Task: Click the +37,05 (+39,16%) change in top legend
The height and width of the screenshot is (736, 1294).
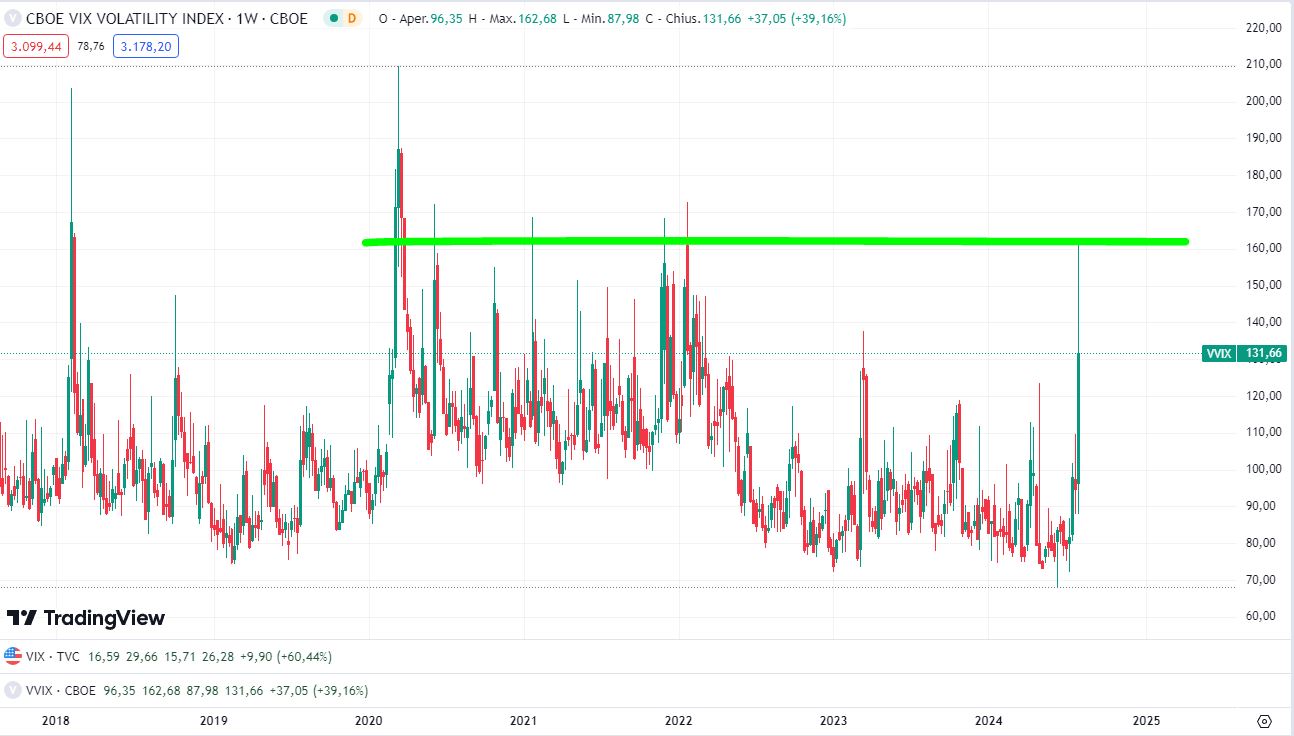Action: tap(796, 18)
